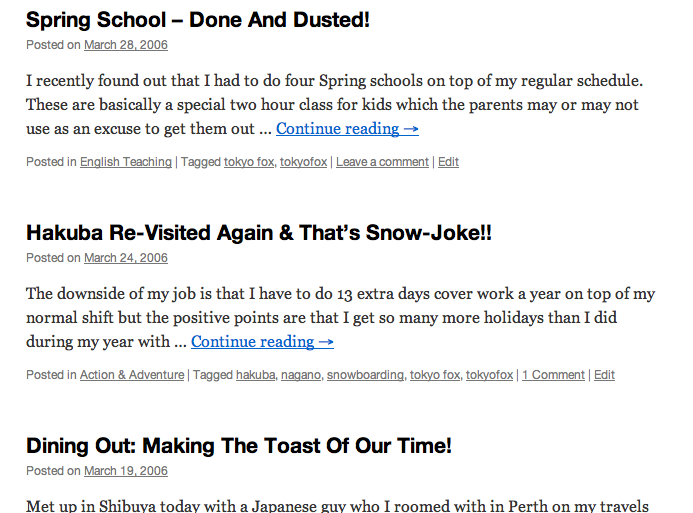
Task: Edit the Spring School post
Action: click(448, 162)
